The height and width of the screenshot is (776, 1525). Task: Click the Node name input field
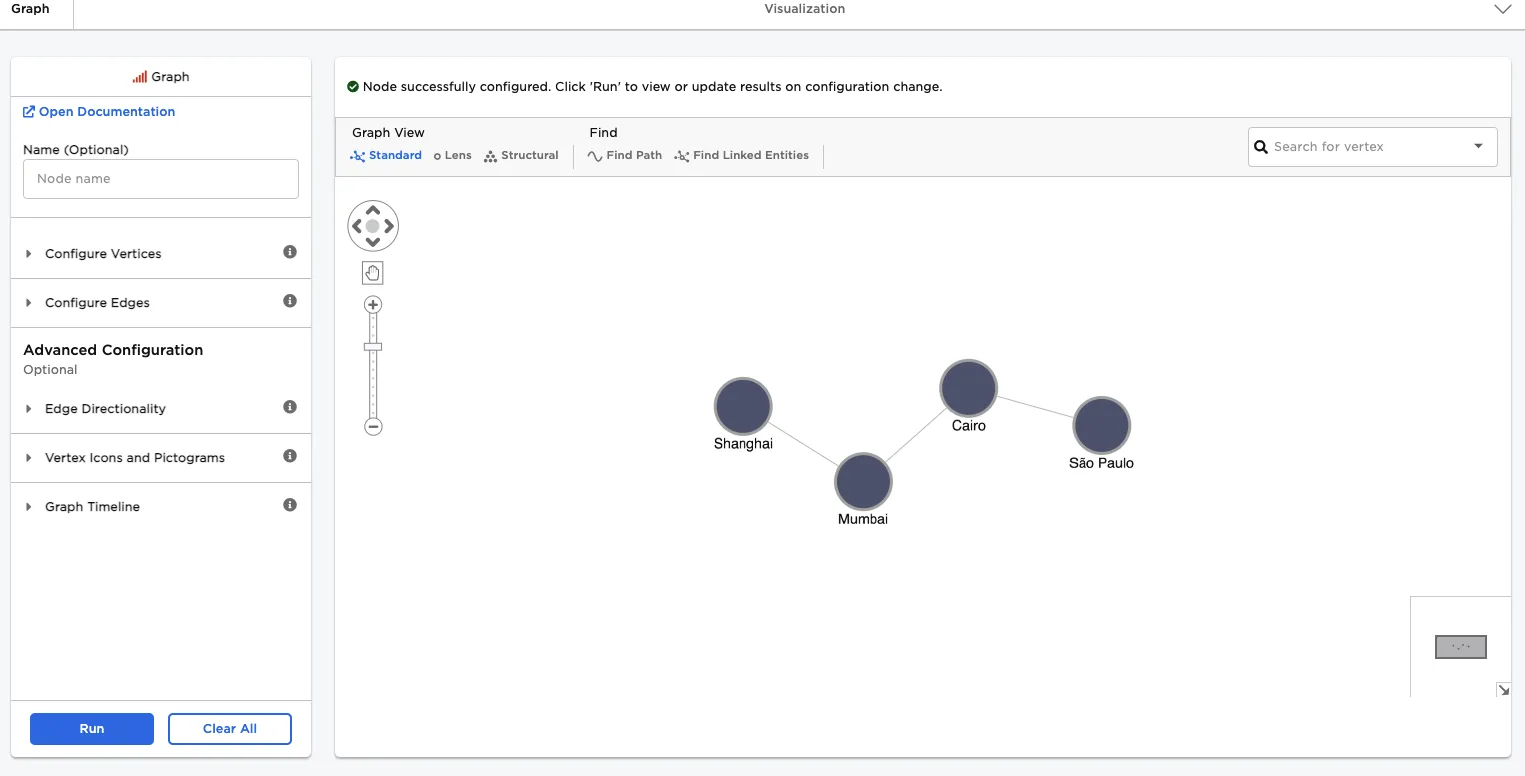161,179
